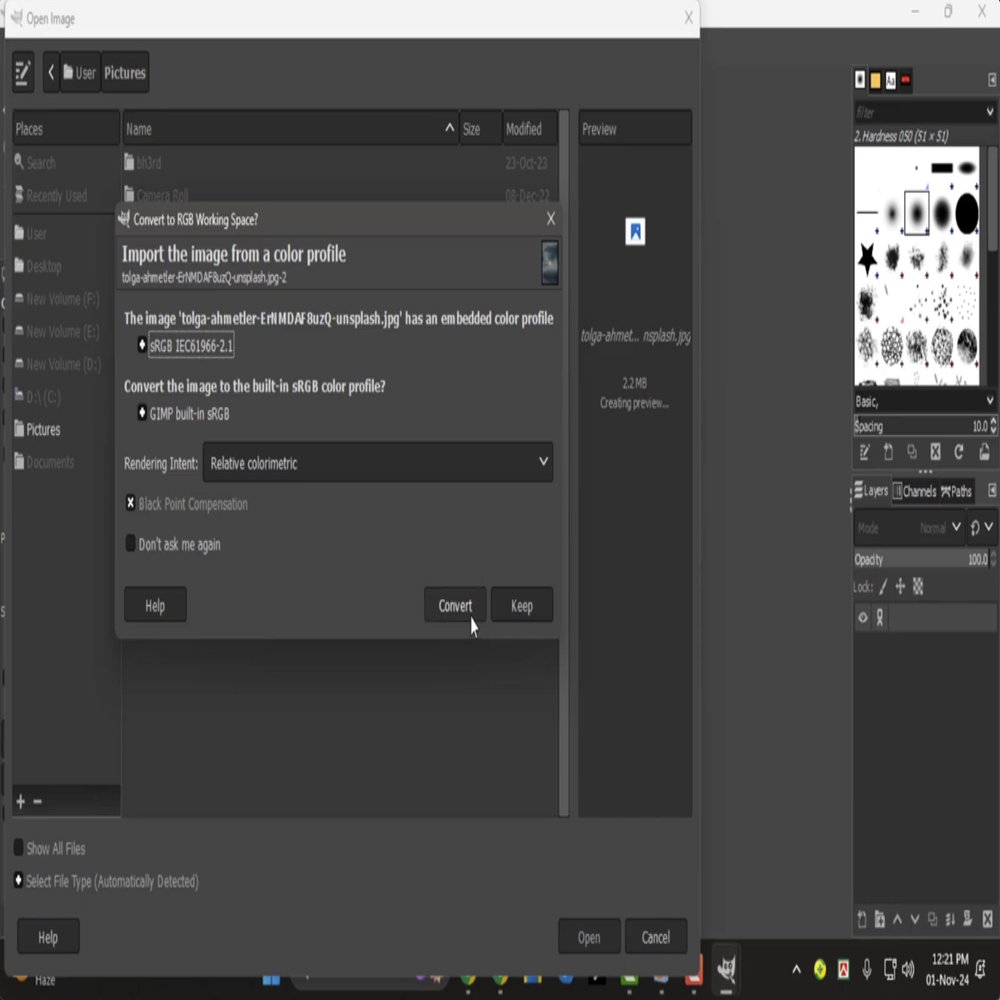Click the edit brush icon
Screen dimensions: 1000x1000
[864, 452]
